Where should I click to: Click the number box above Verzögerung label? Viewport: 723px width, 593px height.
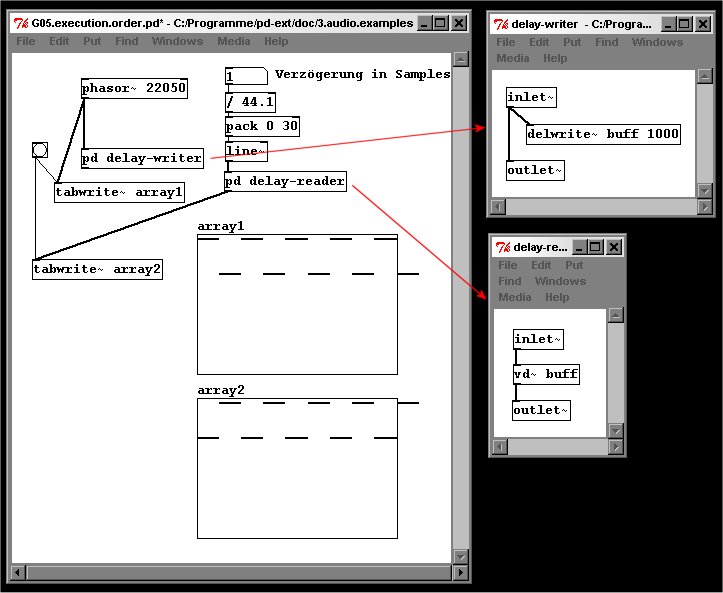[246, 76]
